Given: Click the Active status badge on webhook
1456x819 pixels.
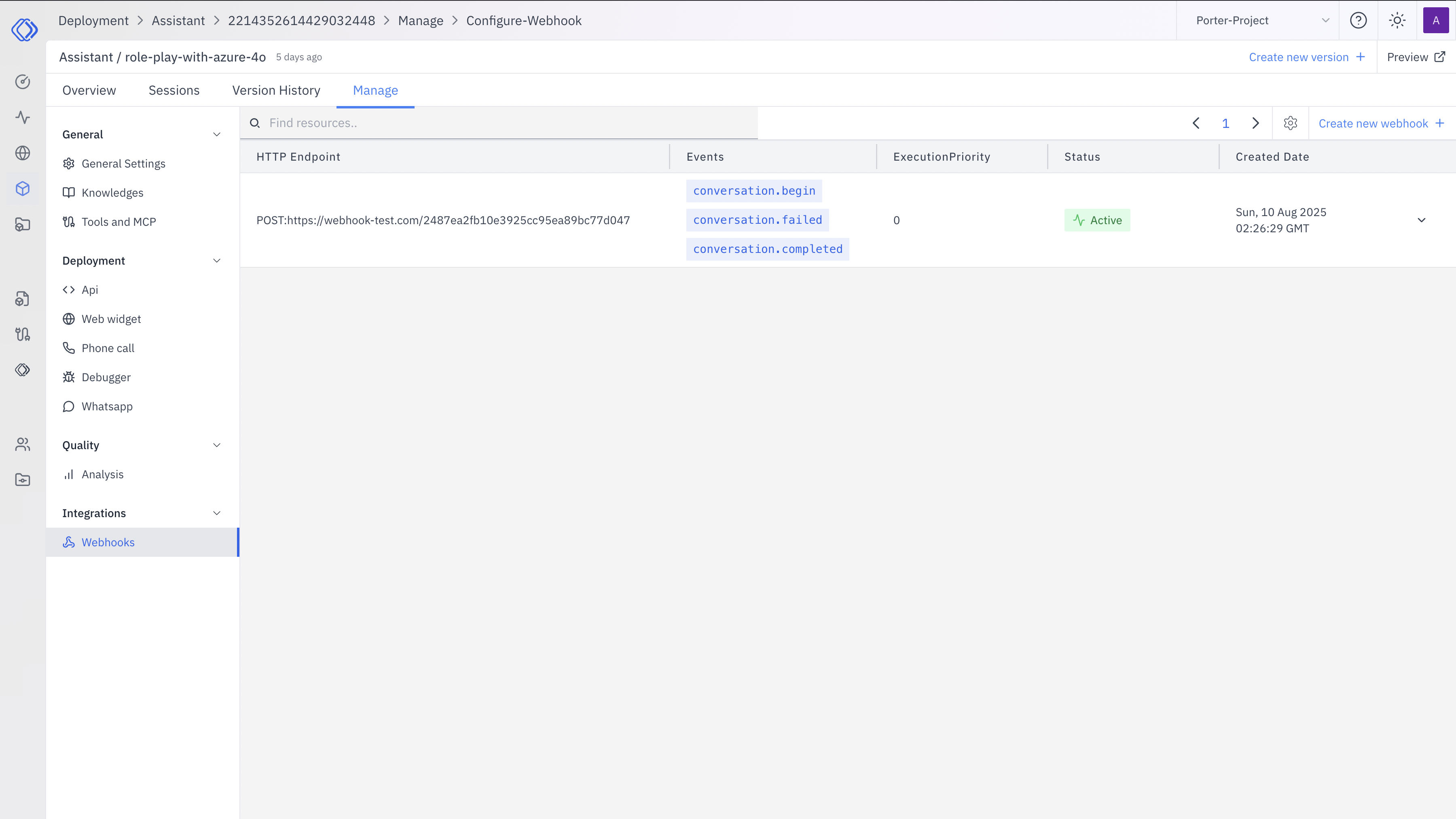Looking at the screenshot, I should [x=1097, y=220].
